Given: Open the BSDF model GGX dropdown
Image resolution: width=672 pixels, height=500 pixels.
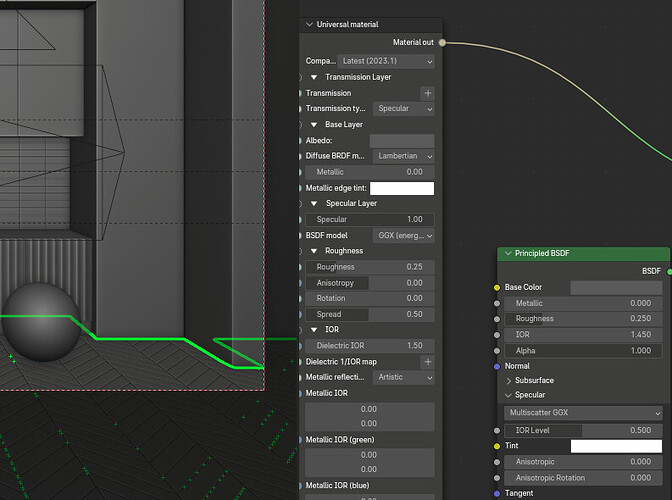Looking at the screenshot, I should [x=403, y=236].
